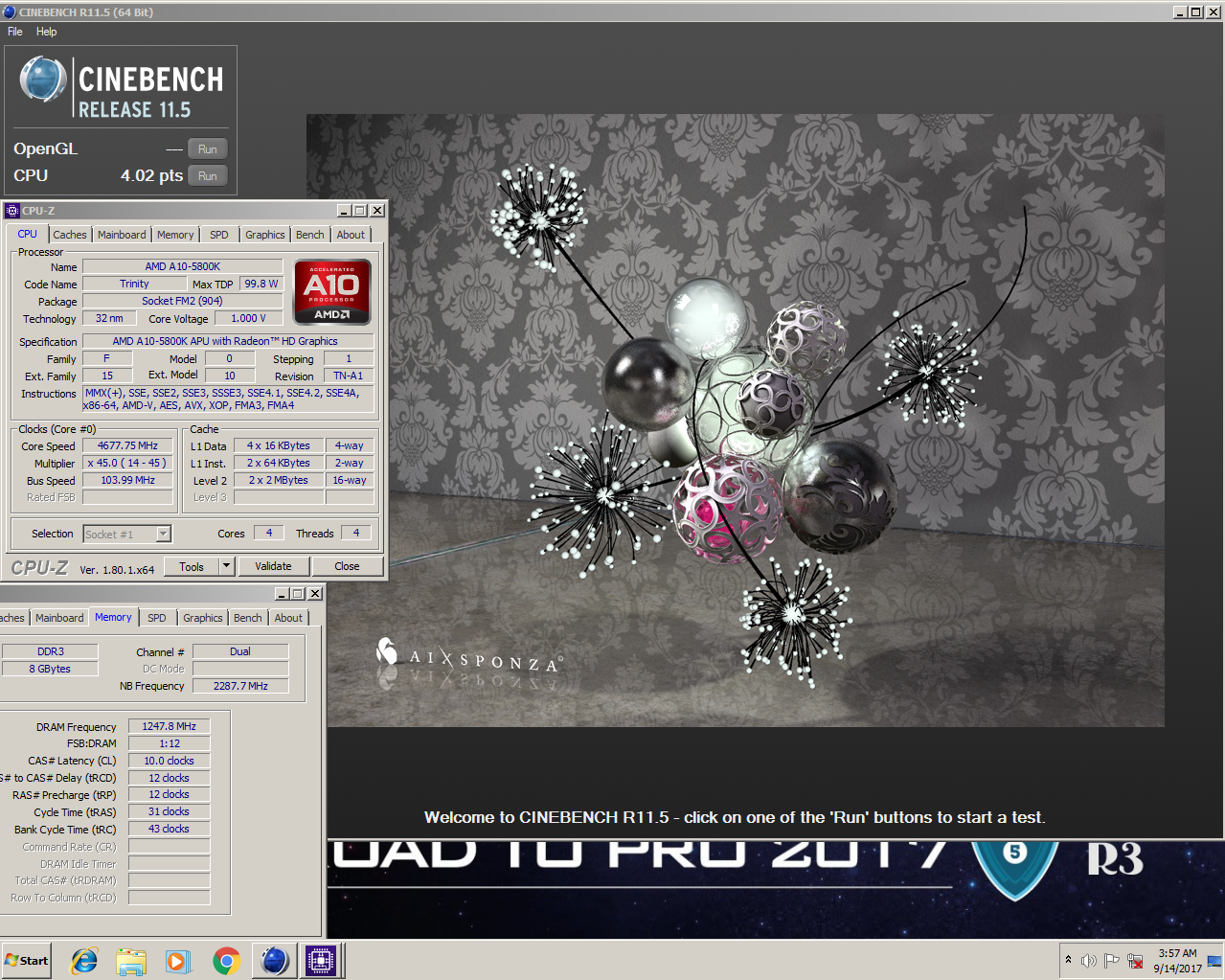Image resolution: width=1225 pixels, height=980 pixels.
Task: Click the NB Frequency value 2287.7 MHz
Action: coord(240,686)
